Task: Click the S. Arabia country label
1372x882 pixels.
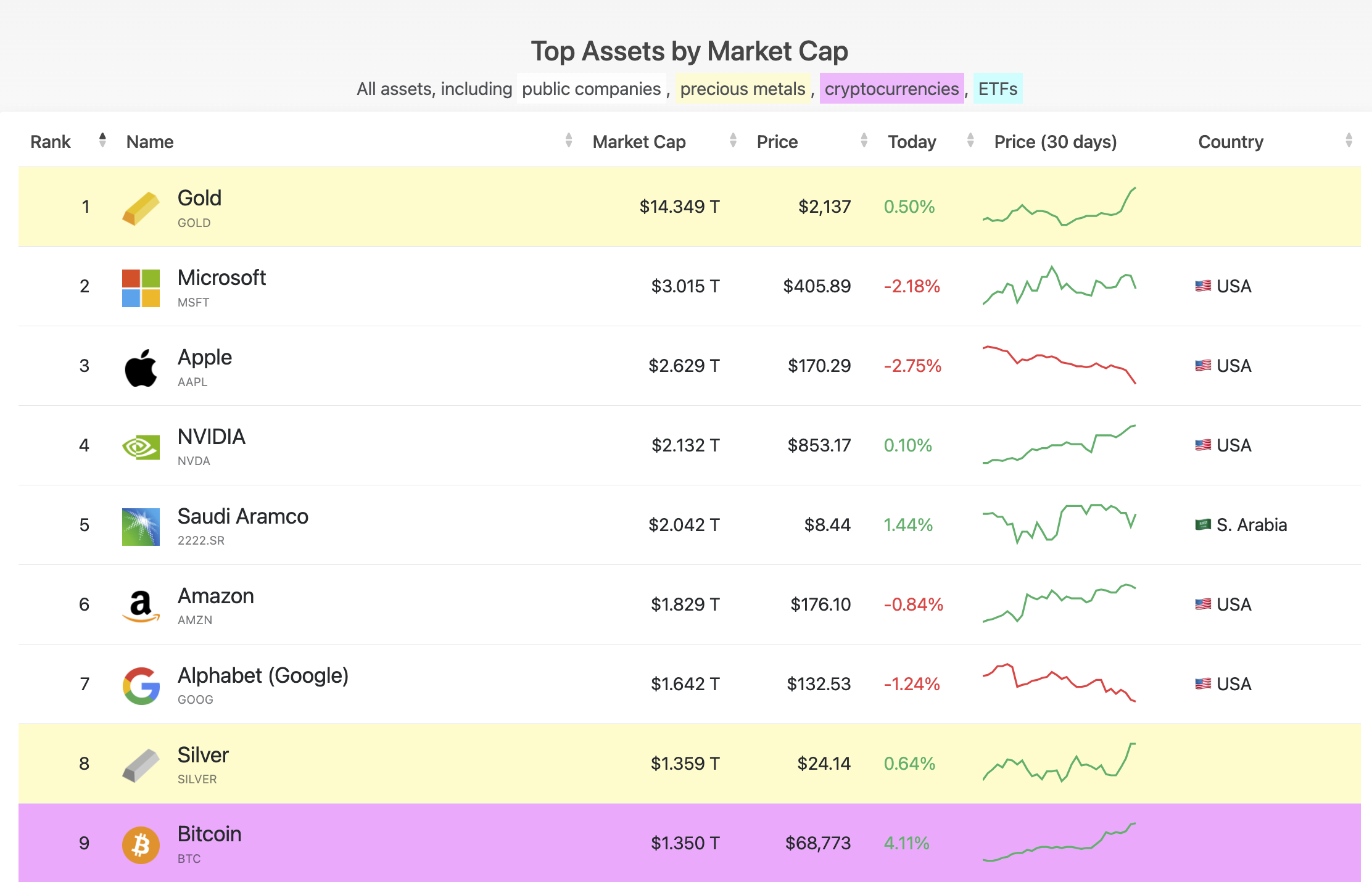Action: tap(1252, 525)
